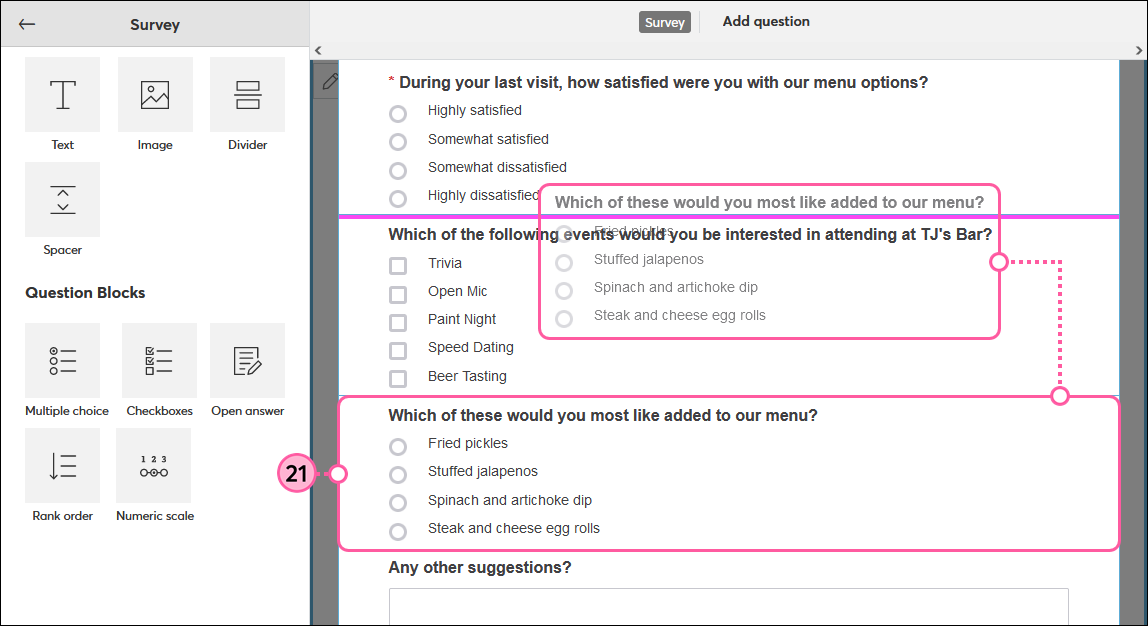Select the Text block icon
Image resolution: width=1148 pixels, height=626 pixels.
pyautogui.click(x=62, y=94)
